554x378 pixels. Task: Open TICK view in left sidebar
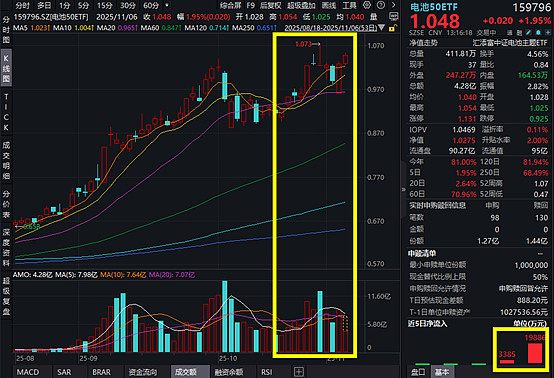[x=6, y=112]
